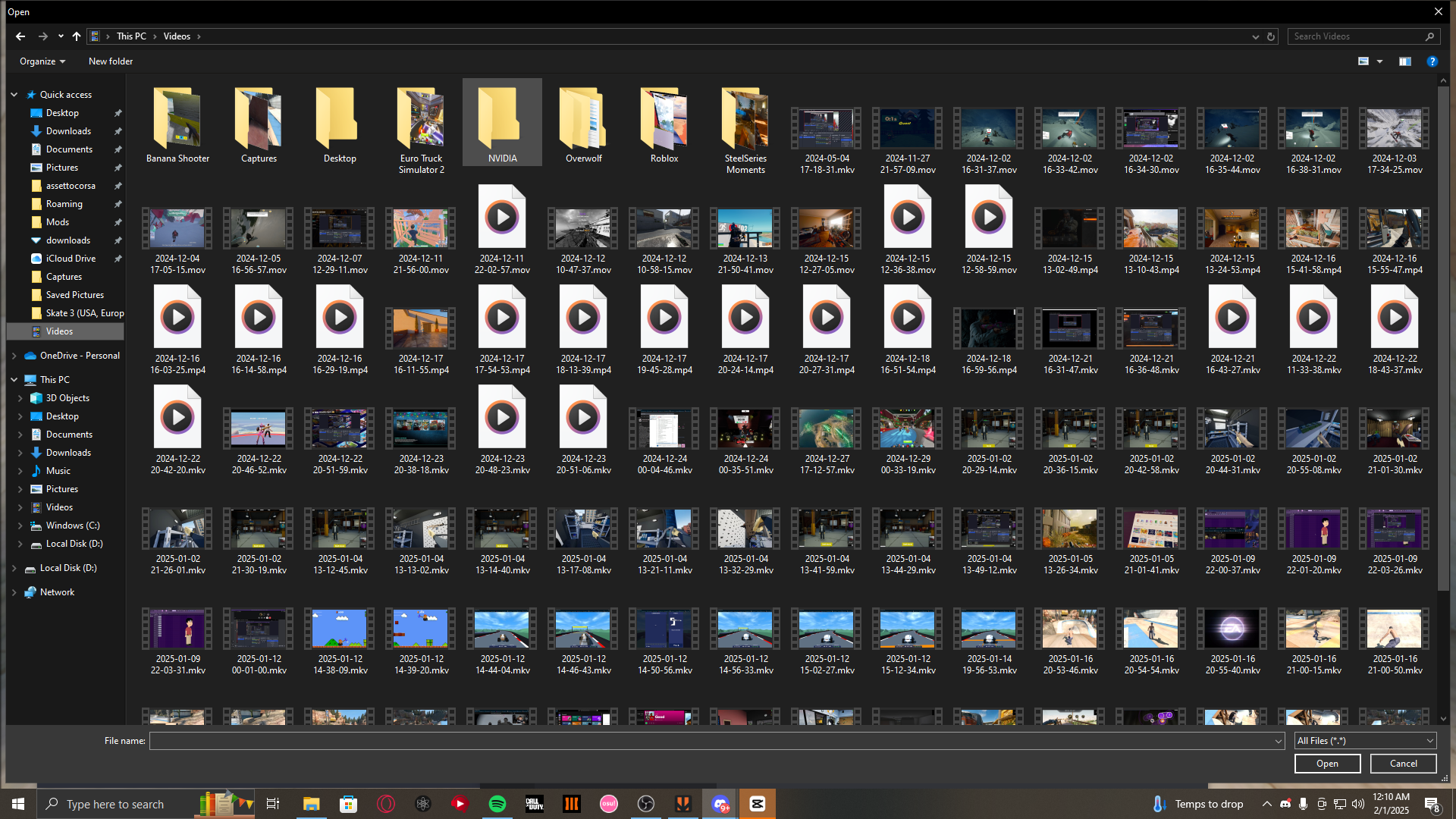Refresh the Videos folder listing
Screen dimensions: 1456x819
[x=1271, y=36]
